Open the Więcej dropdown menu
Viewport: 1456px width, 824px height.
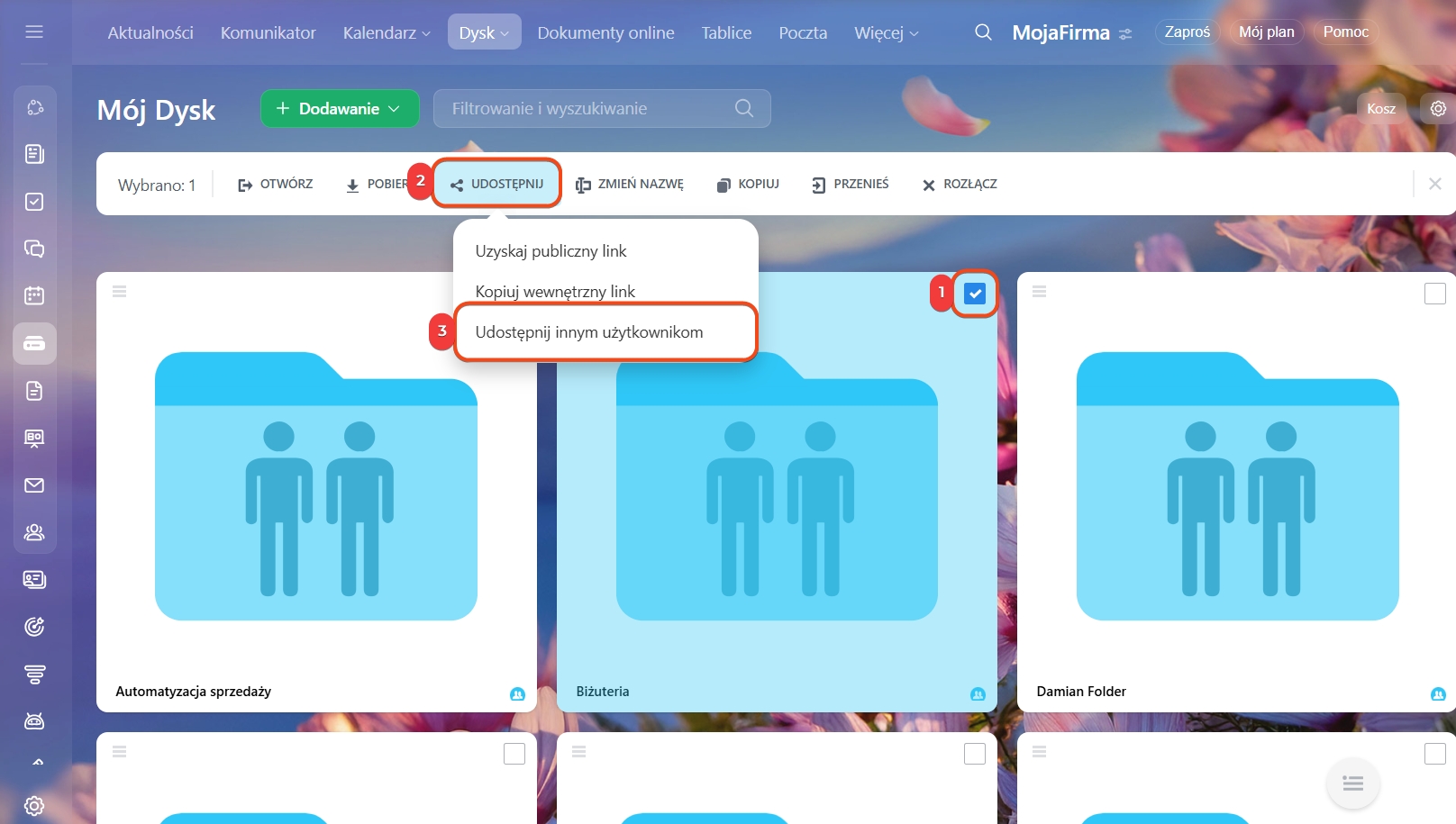click(x=886, y=33)
